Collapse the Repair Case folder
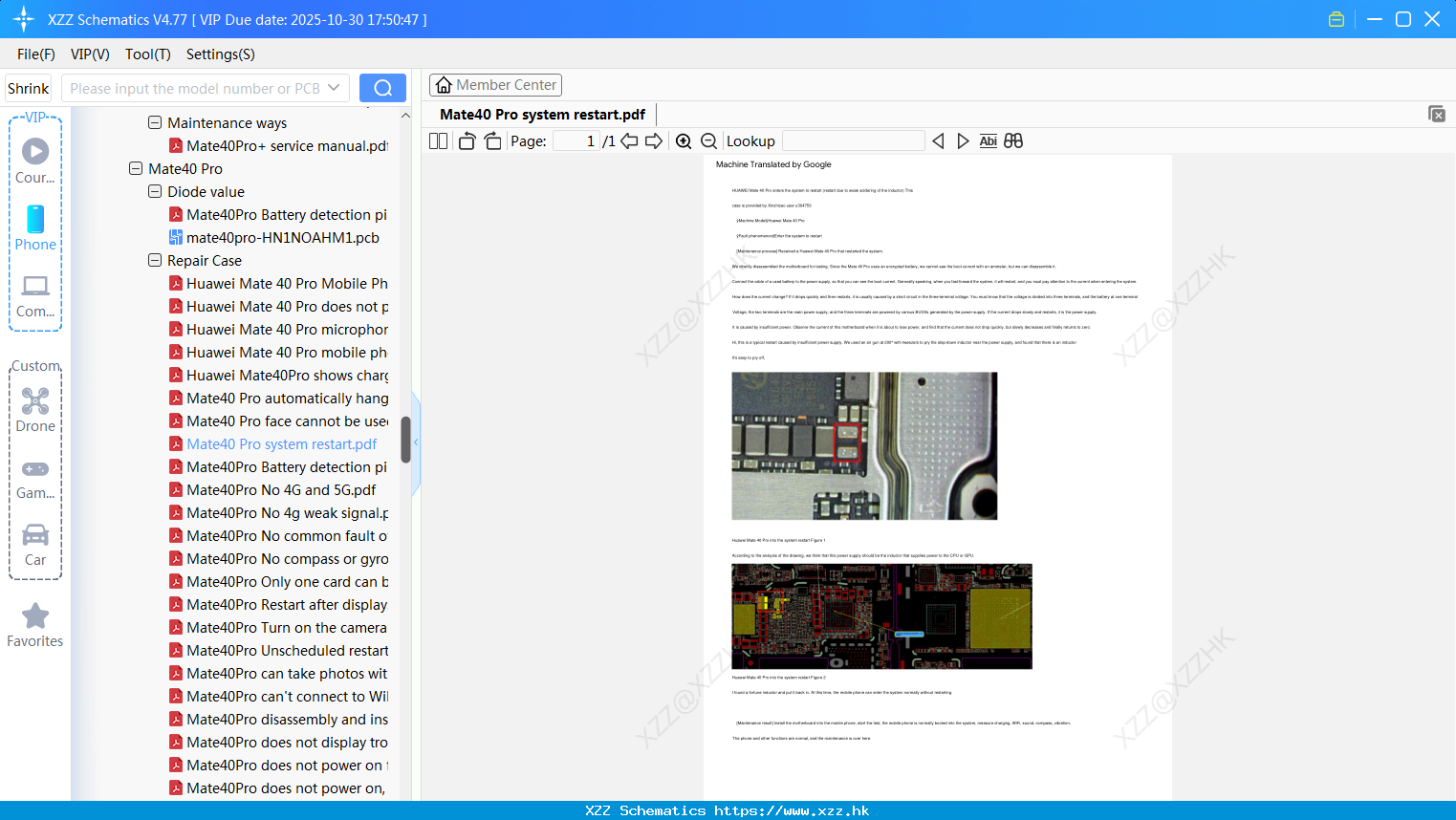This screenshot has width=1456, height=820. tap(155, 260)
